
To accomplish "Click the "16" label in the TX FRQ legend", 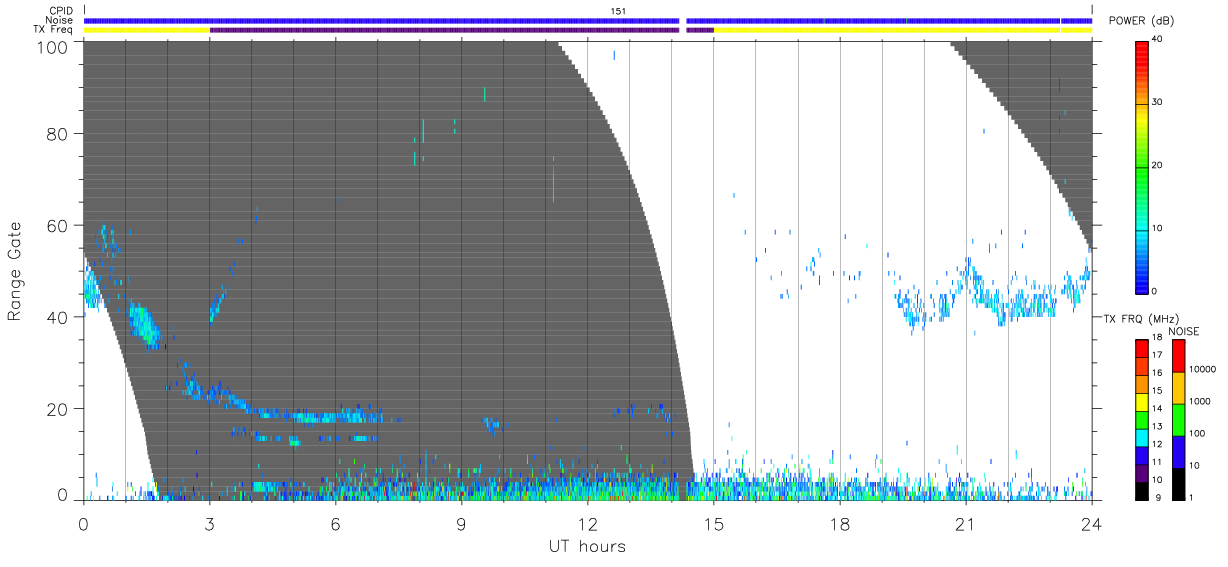I will [1158, 373].
